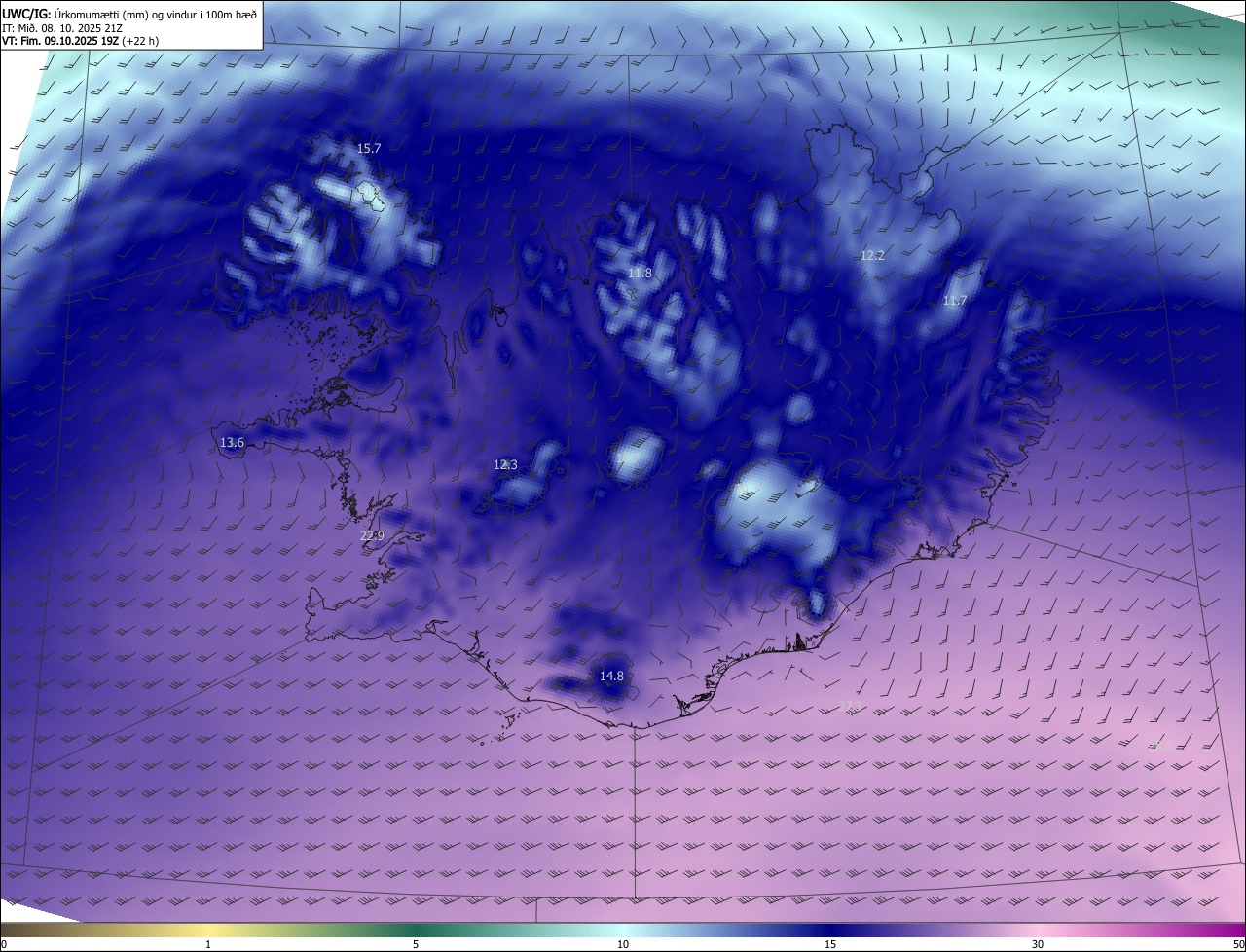Click the 11.8 precipitation value label
1246x952 pixels.
(640, 274)
